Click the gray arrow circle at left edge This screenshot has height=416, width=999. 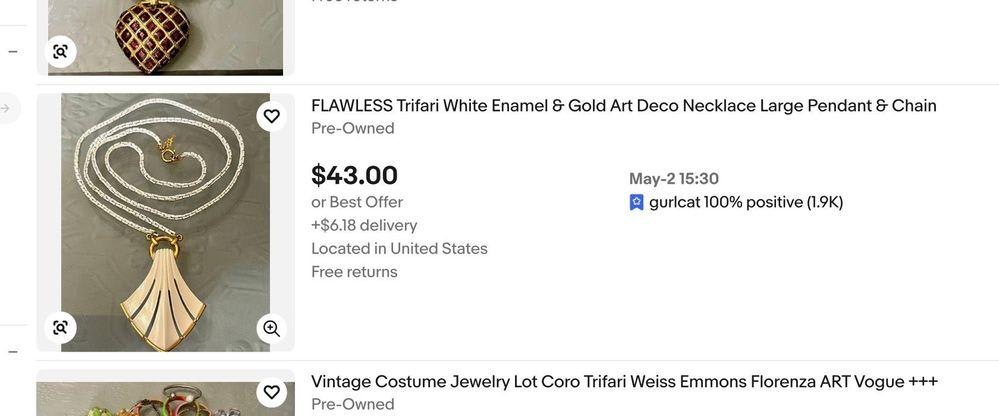point(6,108)
